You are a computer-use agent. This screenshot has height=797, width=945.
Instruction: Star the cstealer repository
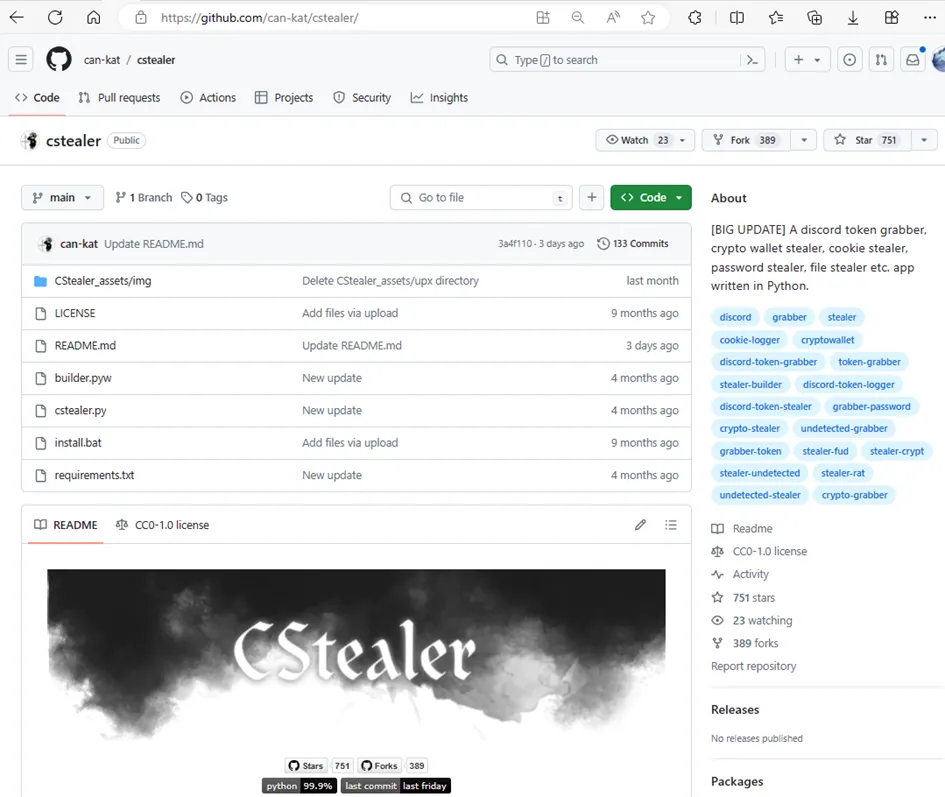coord(865,141)
